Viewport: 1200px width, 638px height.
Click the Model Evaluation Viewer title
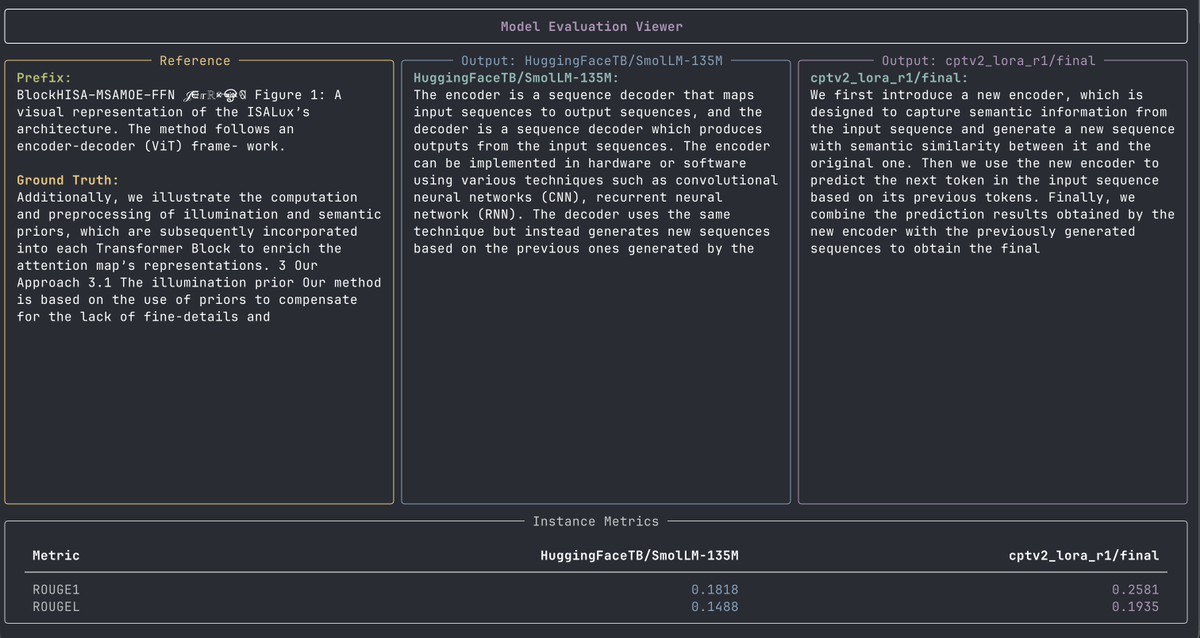coord(592,26)
